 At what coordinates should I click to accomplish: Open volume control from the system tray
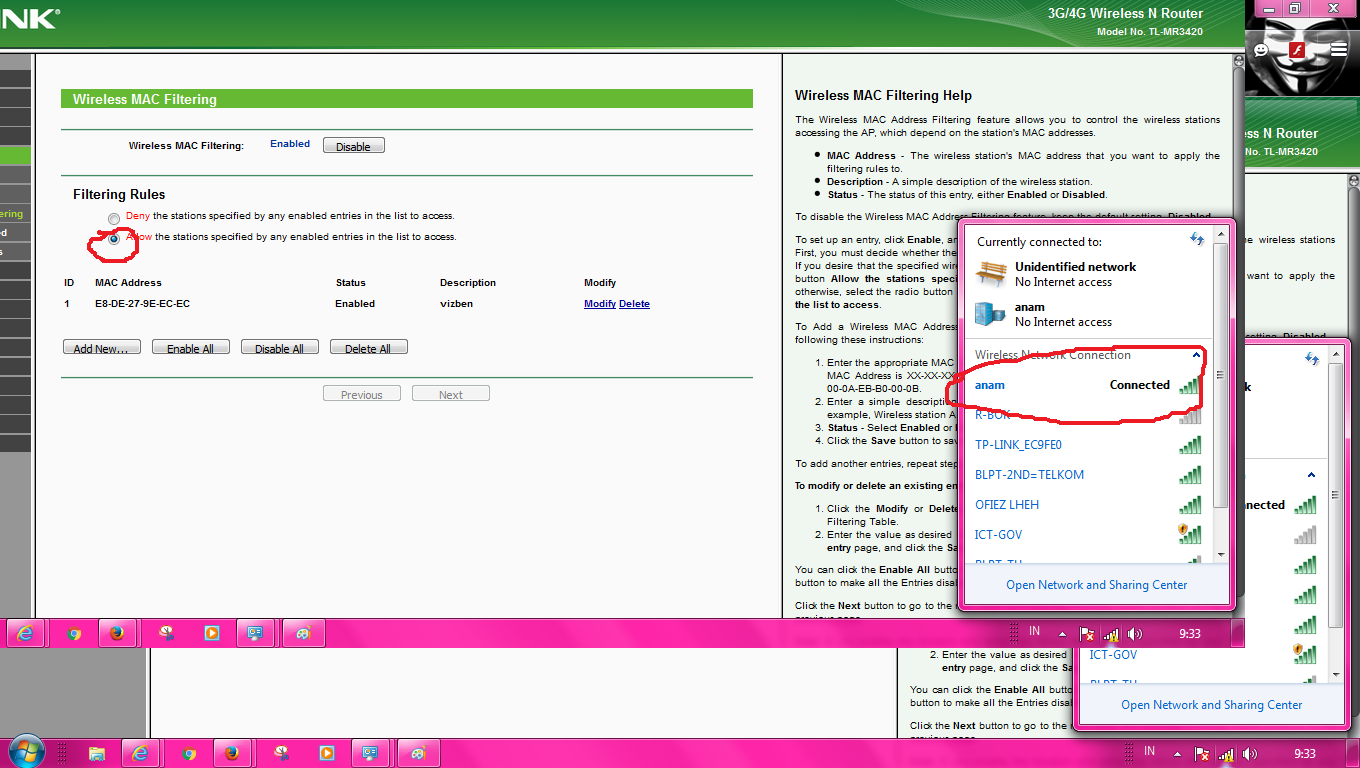[x=1250, y=752]
